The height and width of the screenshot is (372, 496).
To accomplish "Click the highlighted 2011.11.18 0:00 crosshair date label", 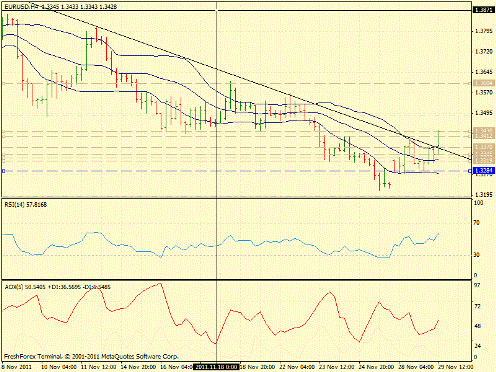I will [217, 367].
